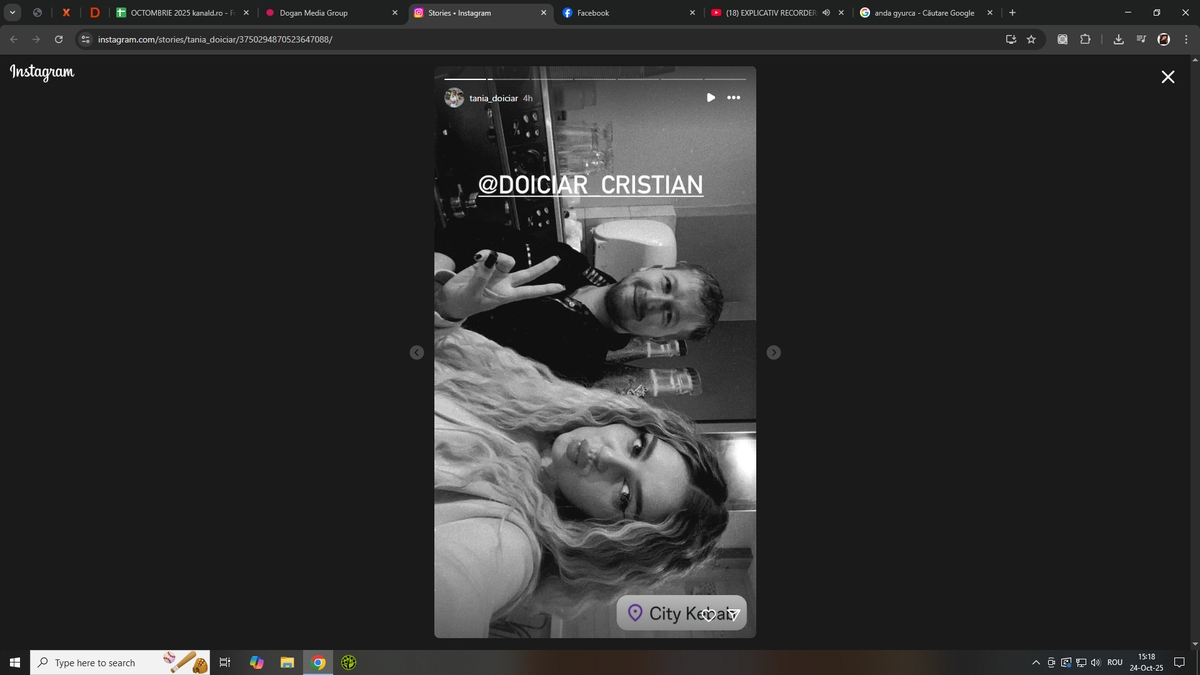Go to the next story with right arrow
Screen dimensions: 1200x675
[773, 352]
